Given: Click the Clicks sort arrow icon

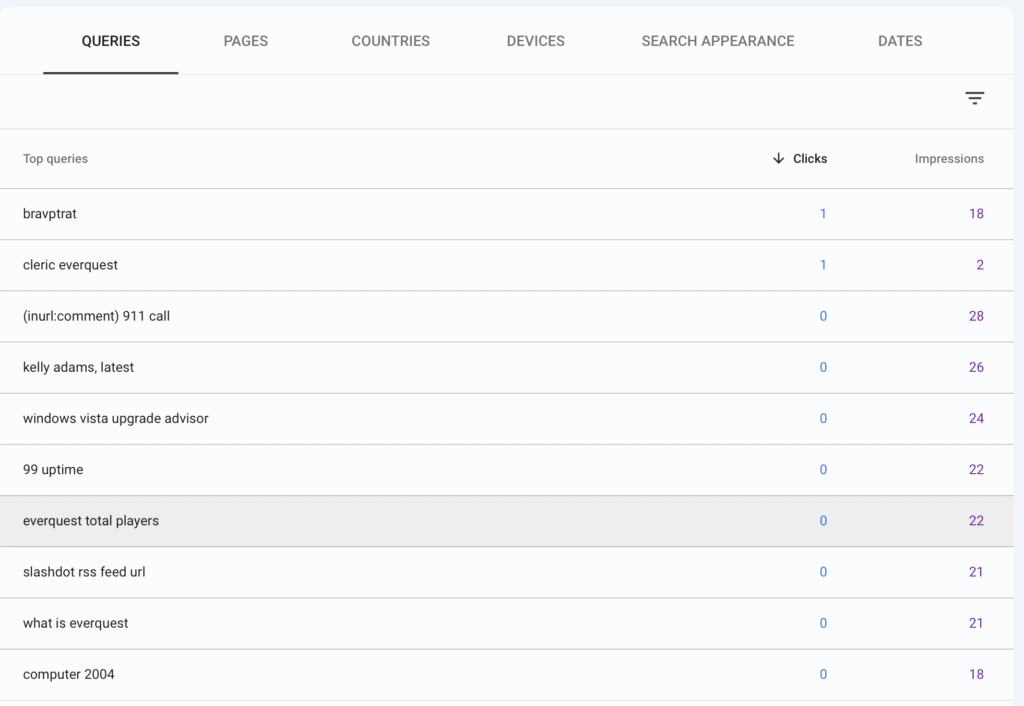Looking at the screenshot, I should pyautogui.click(x=779, y=158).
